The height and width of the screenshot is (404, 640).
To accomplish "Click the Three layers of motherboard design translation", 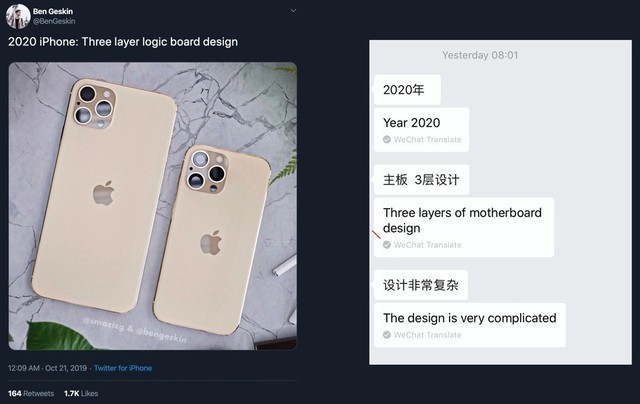I will pos(464,227).
